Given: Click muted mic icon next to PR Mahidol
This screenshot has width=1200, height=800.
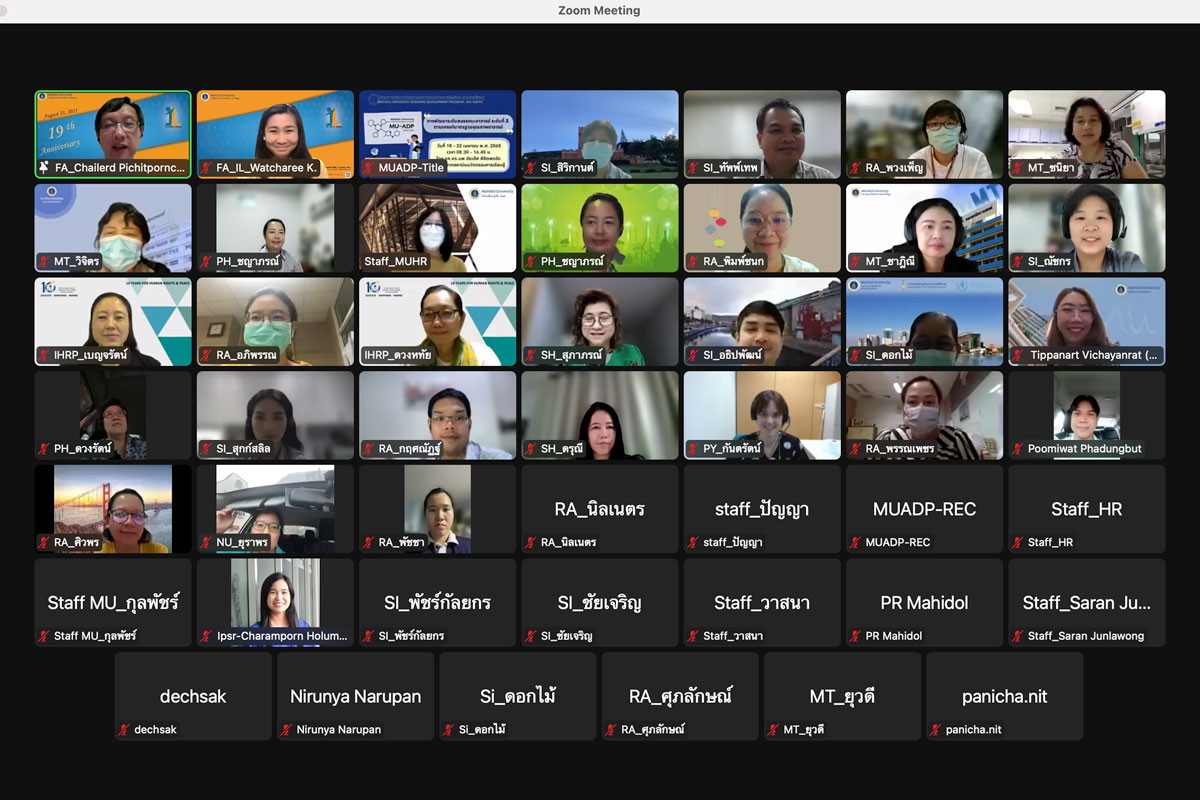Looking at the screenshot, I should pos(856,636).
